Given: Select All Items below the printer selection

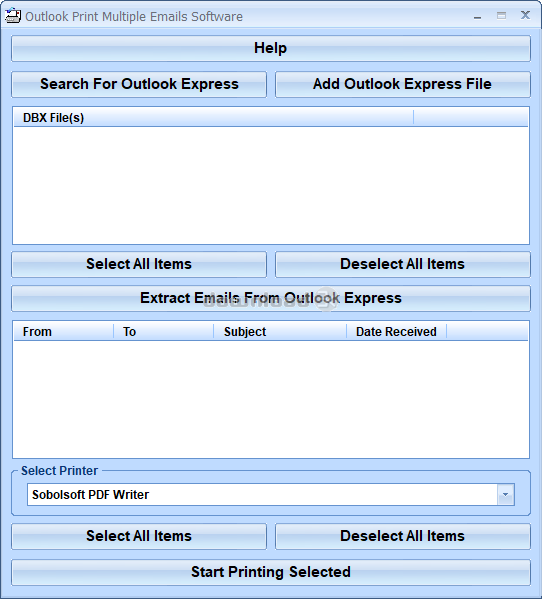Looking at the screenshot, I should point(139,536).
